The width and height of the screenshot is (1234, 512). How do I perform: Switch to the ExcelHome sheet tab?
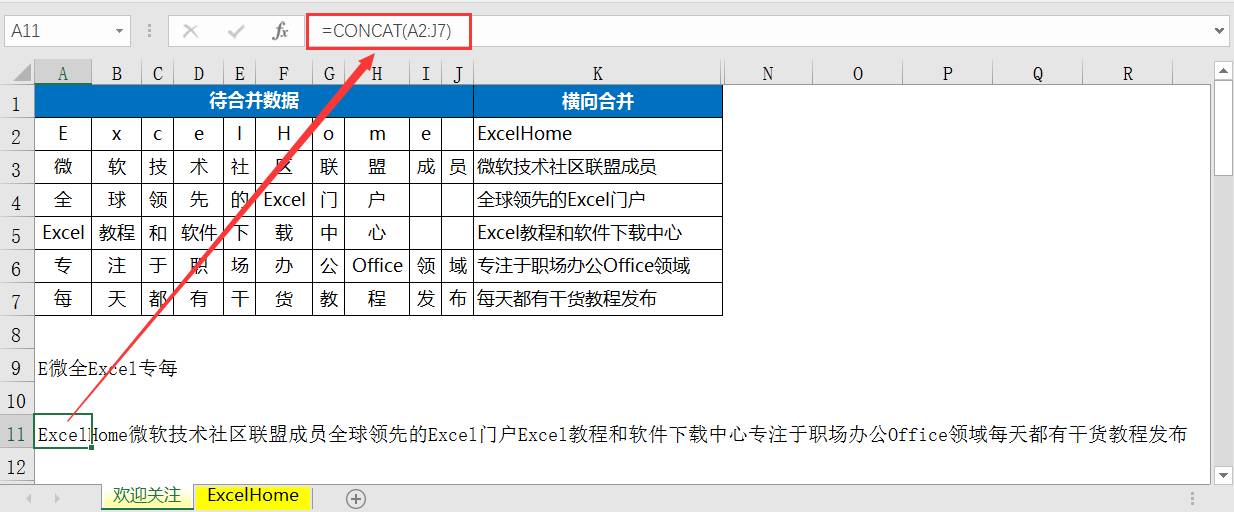tap(253, 495)
